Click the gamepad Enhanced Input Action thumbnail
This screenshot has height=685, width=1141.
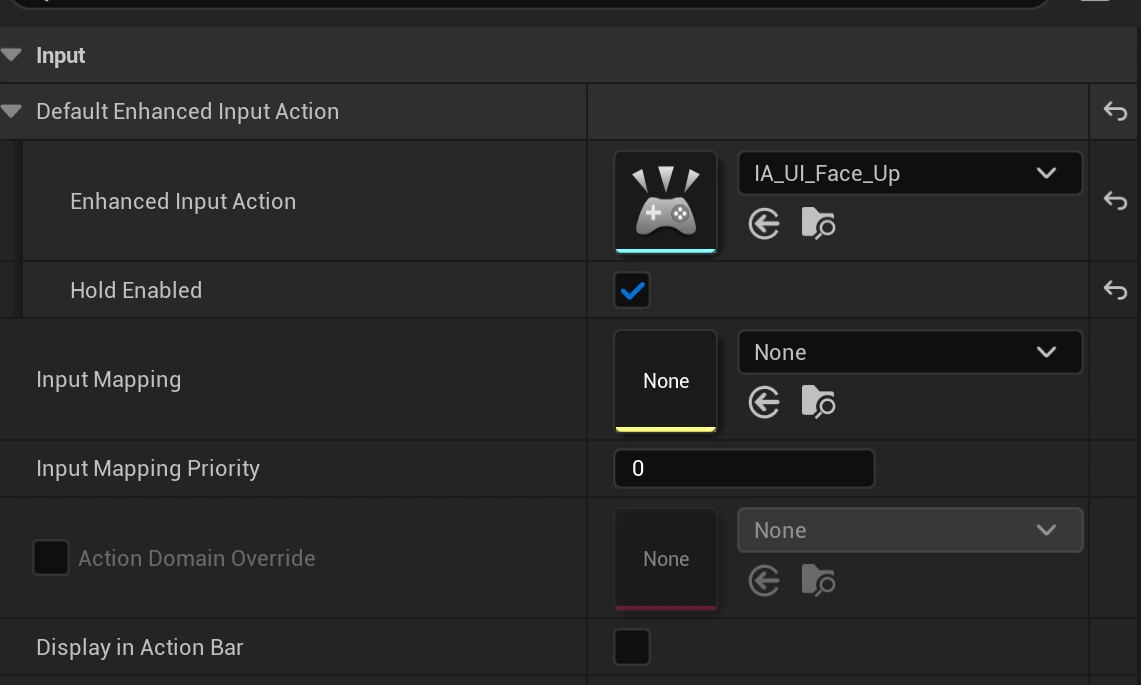pos(665,201)
